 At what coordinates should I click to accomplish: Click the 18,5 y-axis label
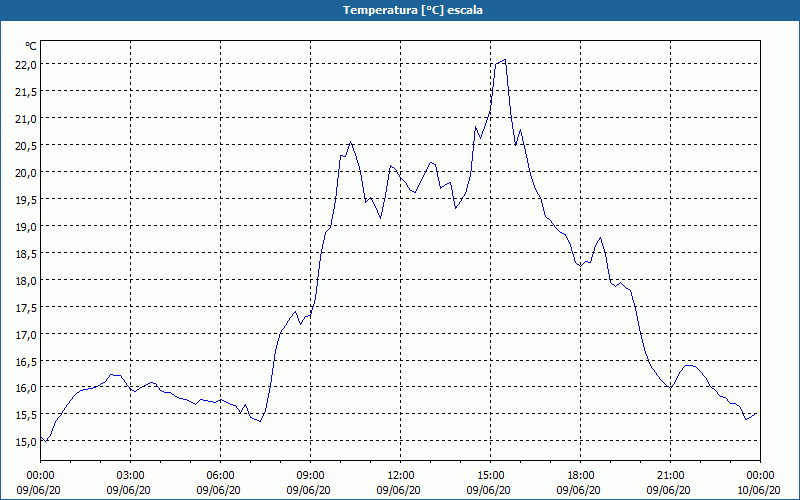[x=26, y=254]
